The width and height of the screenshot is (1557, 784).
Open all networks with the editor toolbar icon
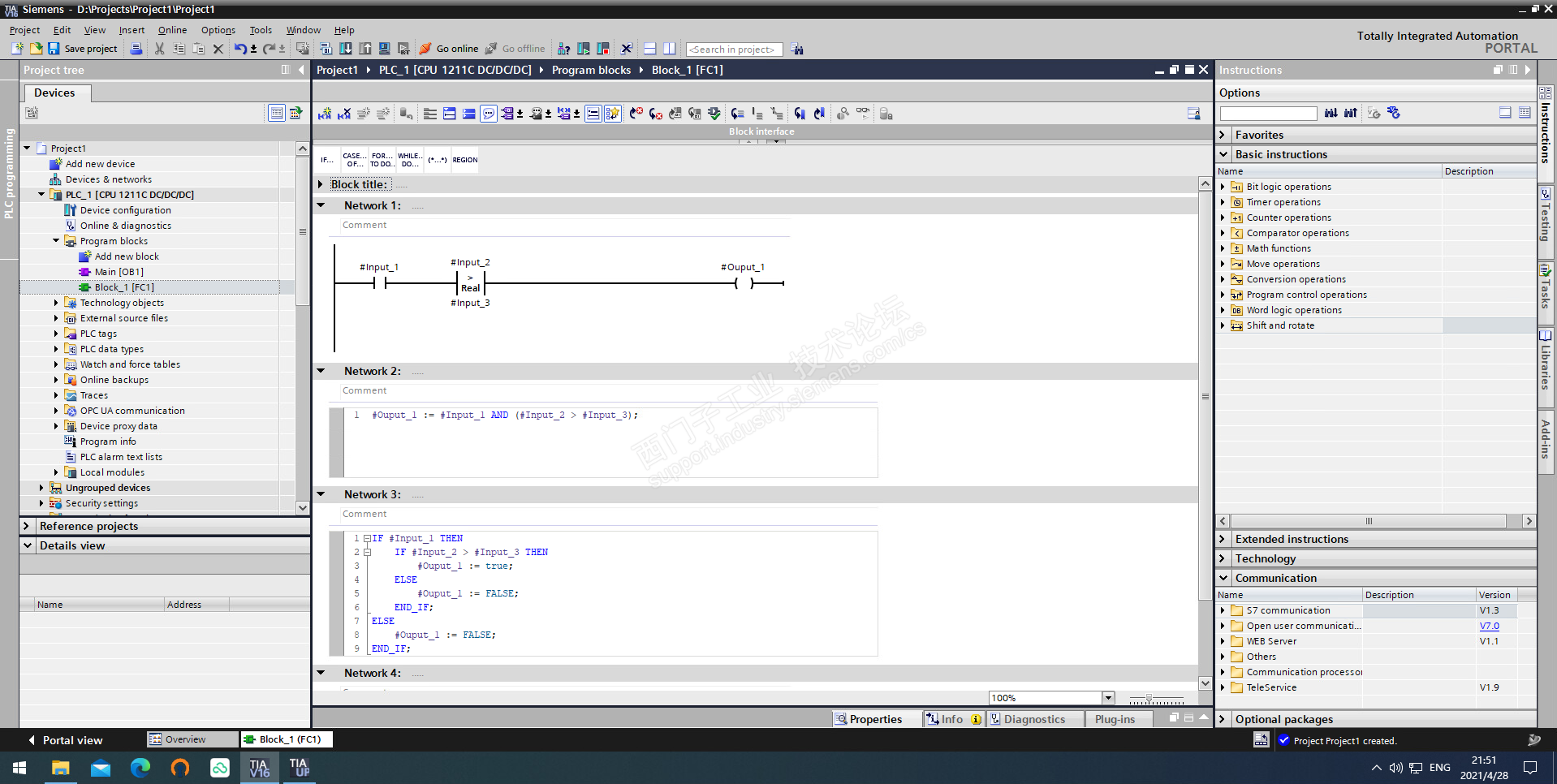(x=450, y=114)
